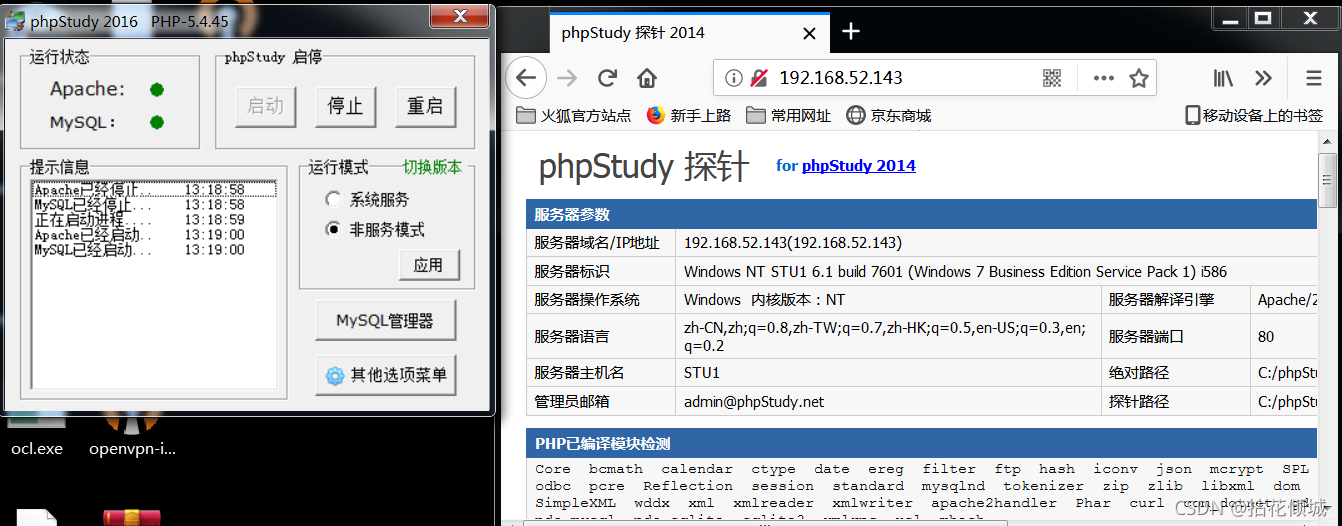Image resolution: width=1342 pixels, height=526 pixels.
Task: Click the MySQL green status indicator
Action: [157, 123]
